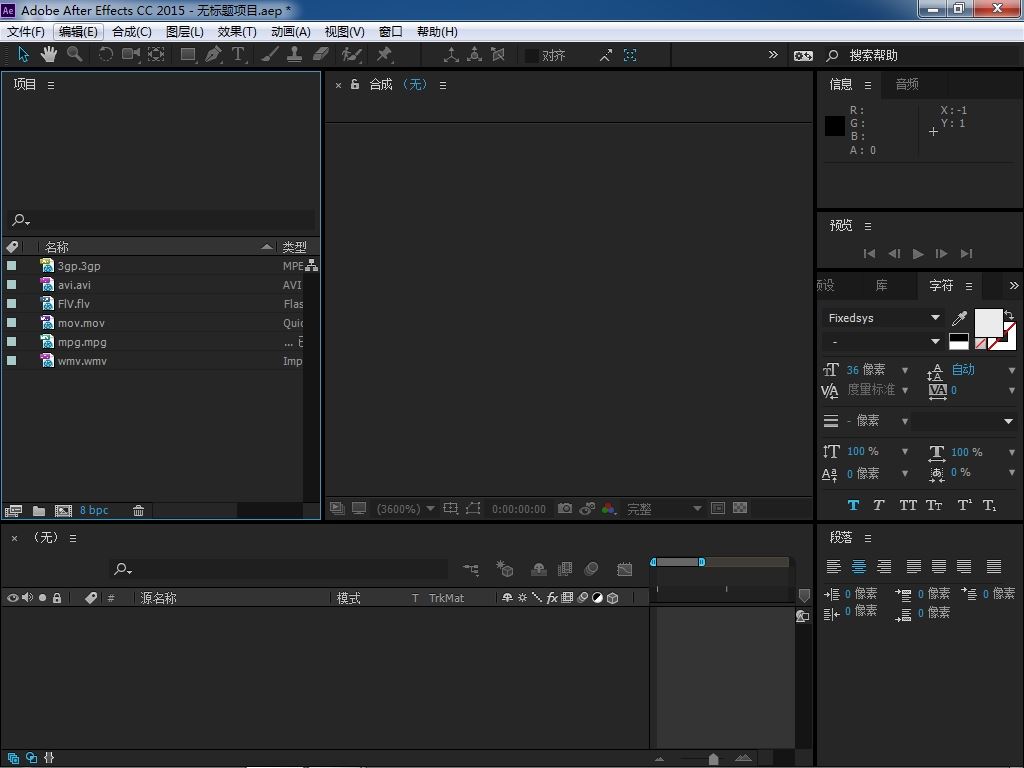The image size is (1024, 768).
Task: Toggle the 对齐 snapping checkbox
Action: (x=532, y=56)
